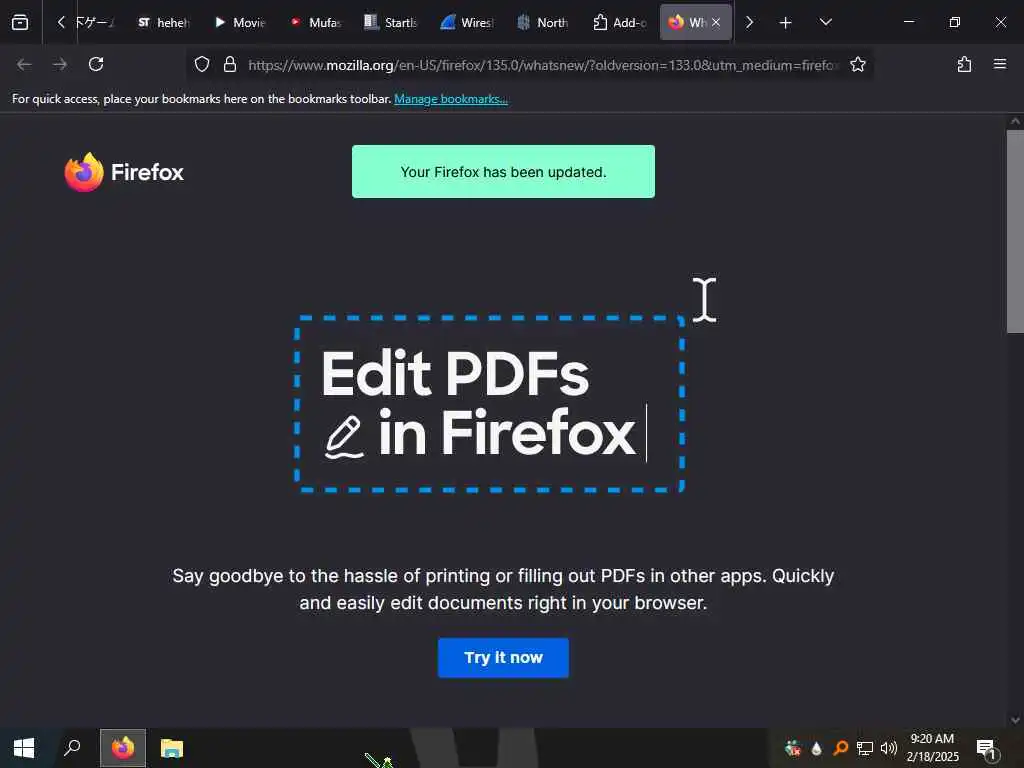Click the orange magnifier tray icon
1024x768 pixels.
840,748
